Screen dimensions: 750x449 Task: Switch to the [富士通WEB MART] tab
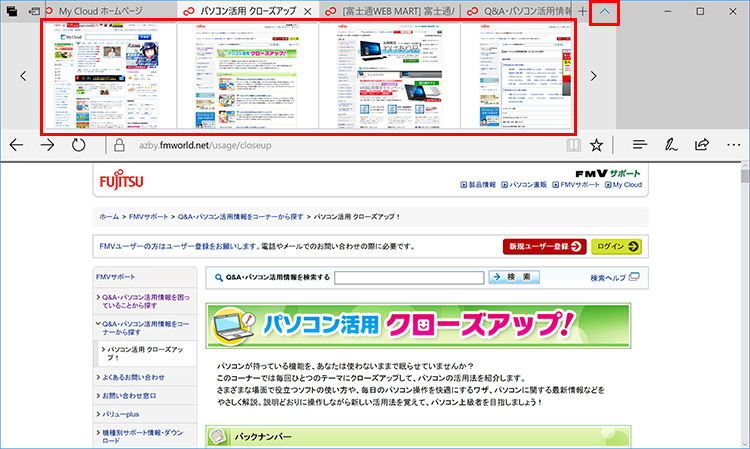tap(390, 11)
